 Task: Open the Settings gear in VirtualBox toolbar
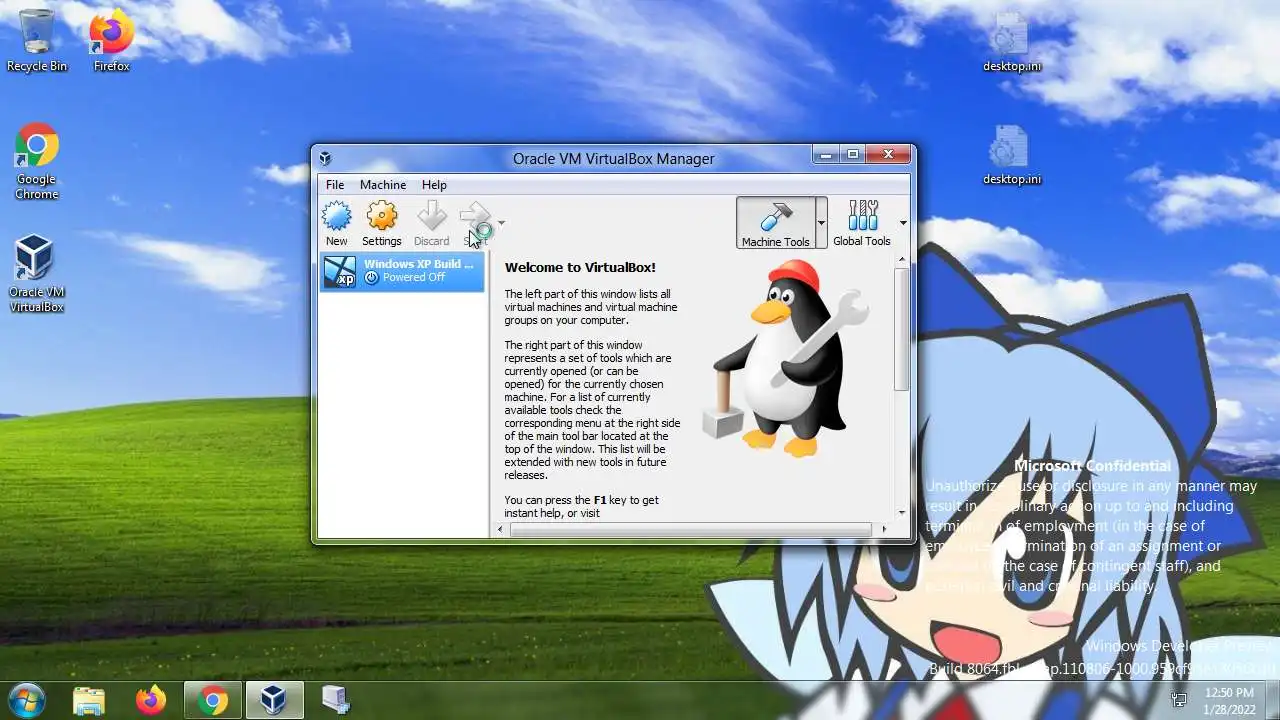[x=381, y=223]
